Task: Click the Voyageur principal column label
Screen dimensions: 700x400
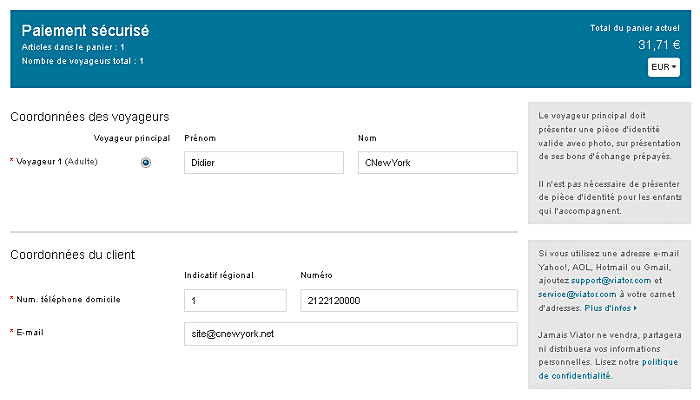Action: coord(132,138)
